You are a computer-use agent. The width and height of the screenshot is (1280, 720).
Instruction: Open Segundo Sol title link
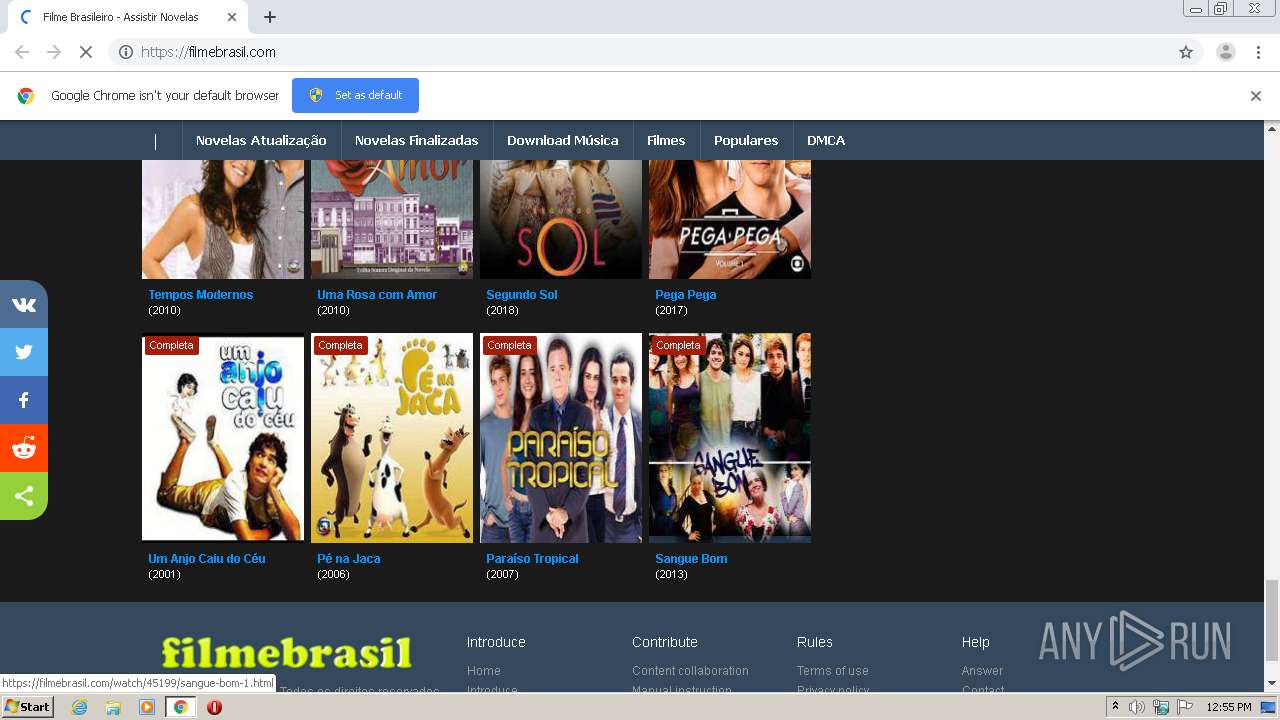point(522,295)
